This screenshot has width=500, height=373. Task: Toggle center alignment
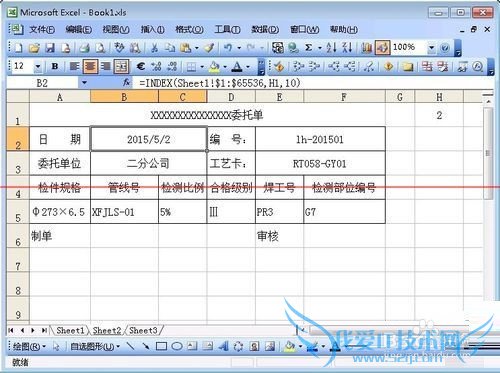90,67
